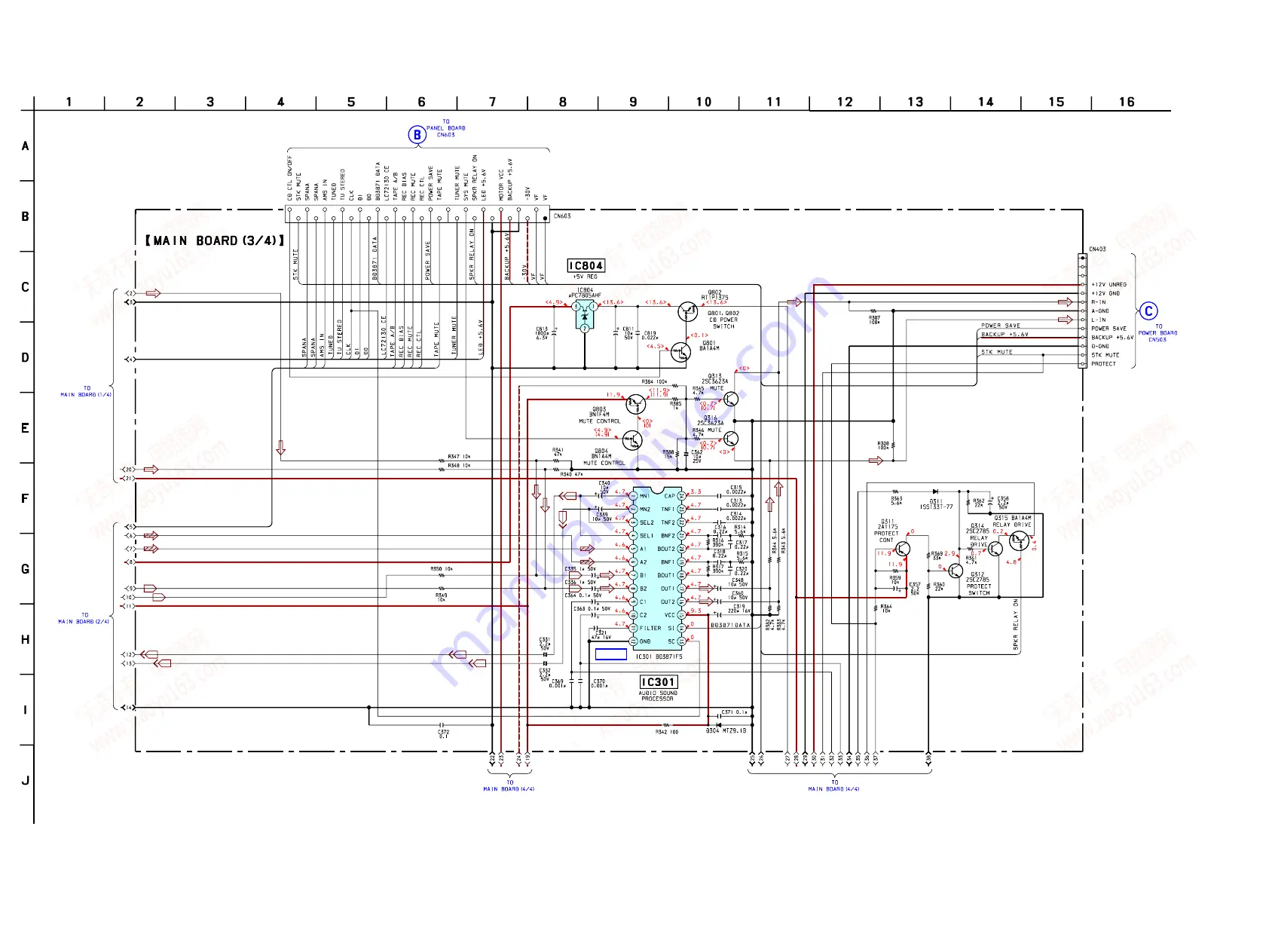
Task: Click the Q316 2SC3623A transistor symbol
Action: point(730,439)
